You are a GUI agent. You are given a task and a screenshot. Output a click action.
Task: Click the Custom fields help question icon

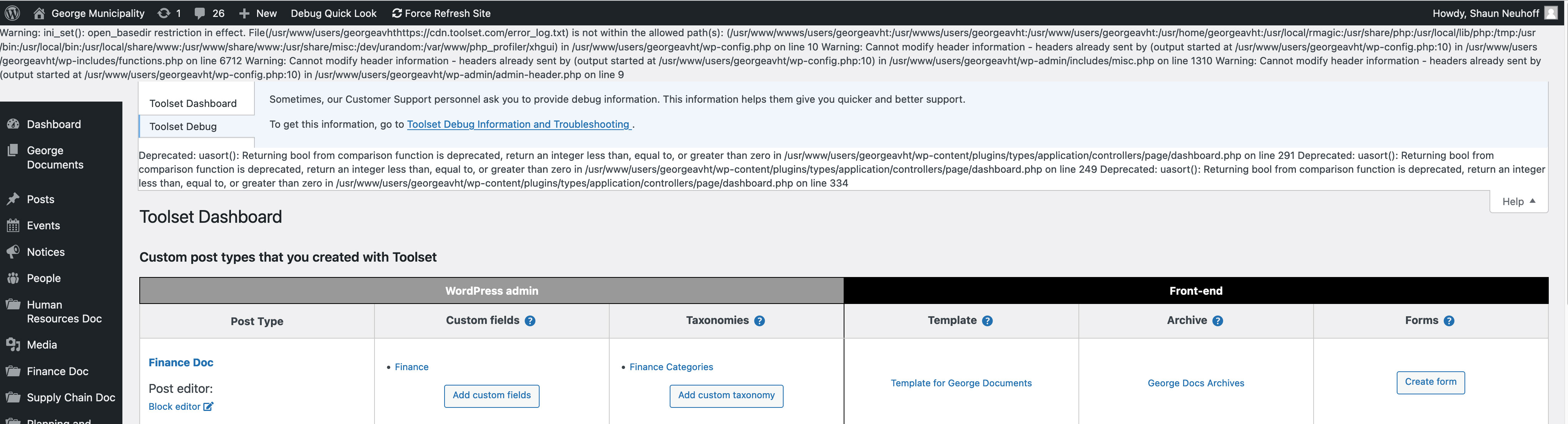(x=530, y=321)
